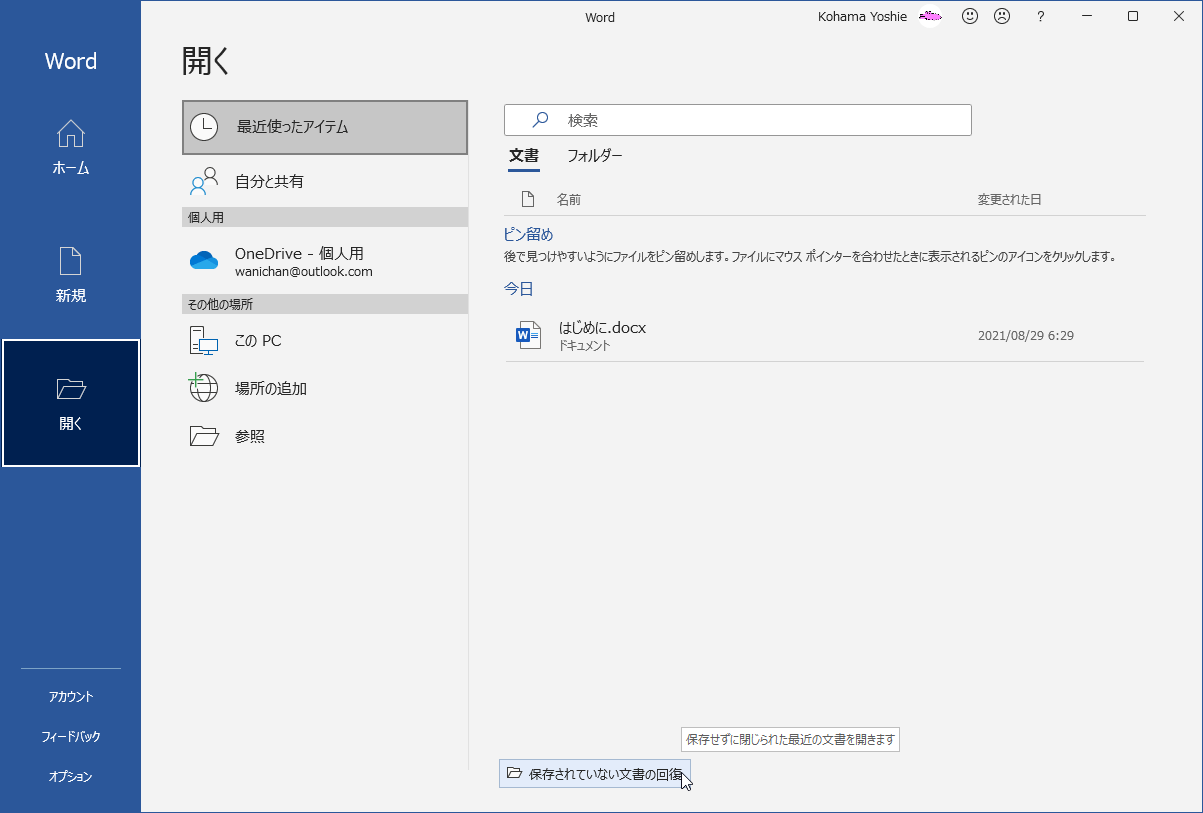
Task: Click 保存されていない文書の回復 button
Action: pyautogui.click(x=595, y=774)
